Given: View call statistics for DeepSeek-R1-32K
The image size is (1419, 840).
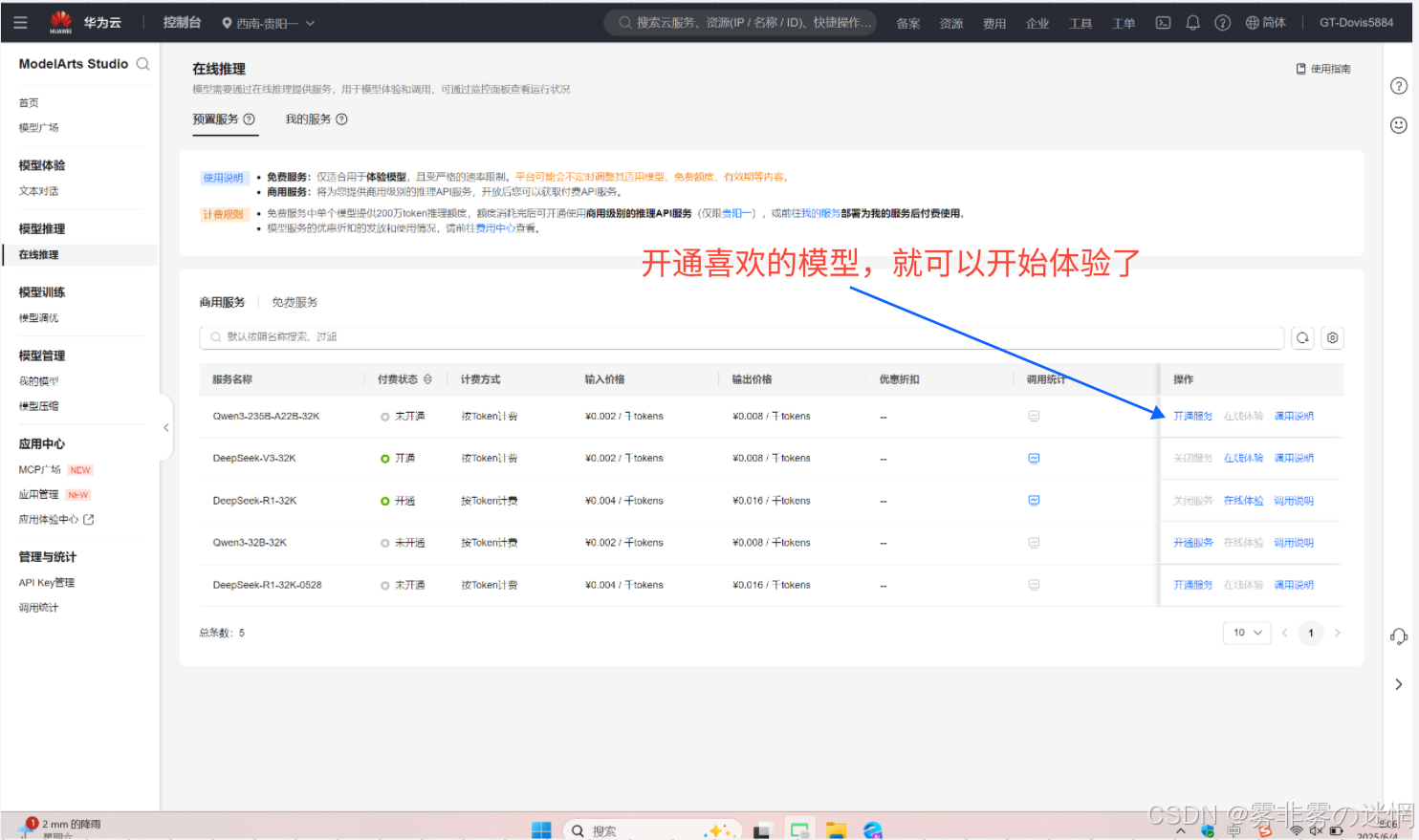Looking at the screenshot, I should pyautogui.click(x=1034, y=501).
